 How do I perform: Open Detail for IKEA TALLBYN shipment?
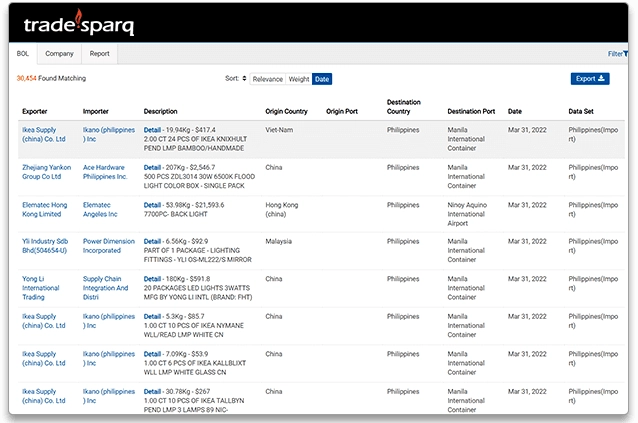tap(152, 392)
